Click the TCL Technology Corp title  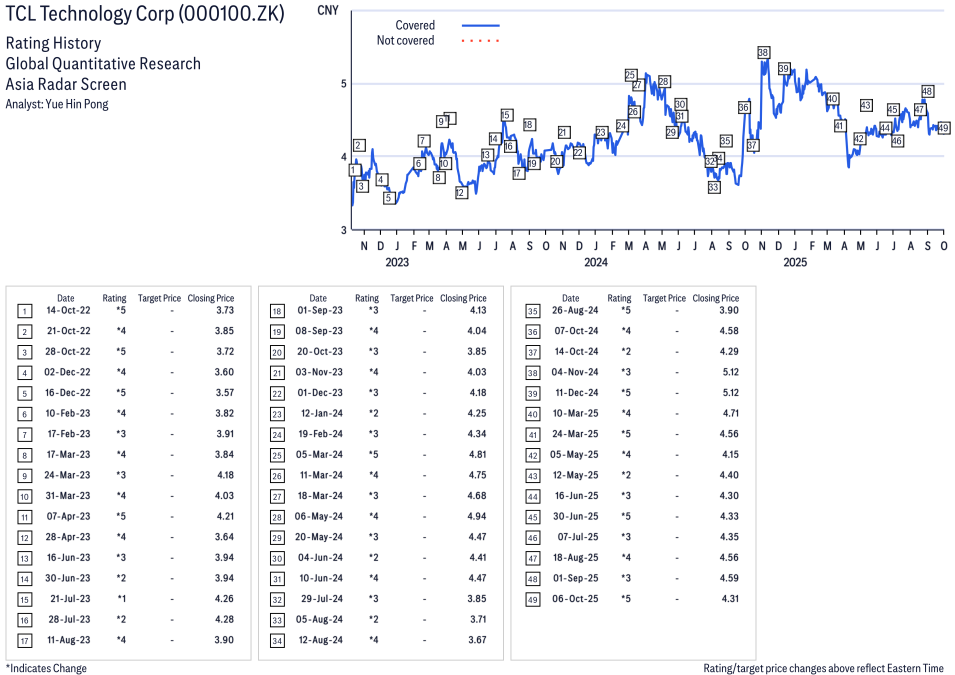click(144, 14)
